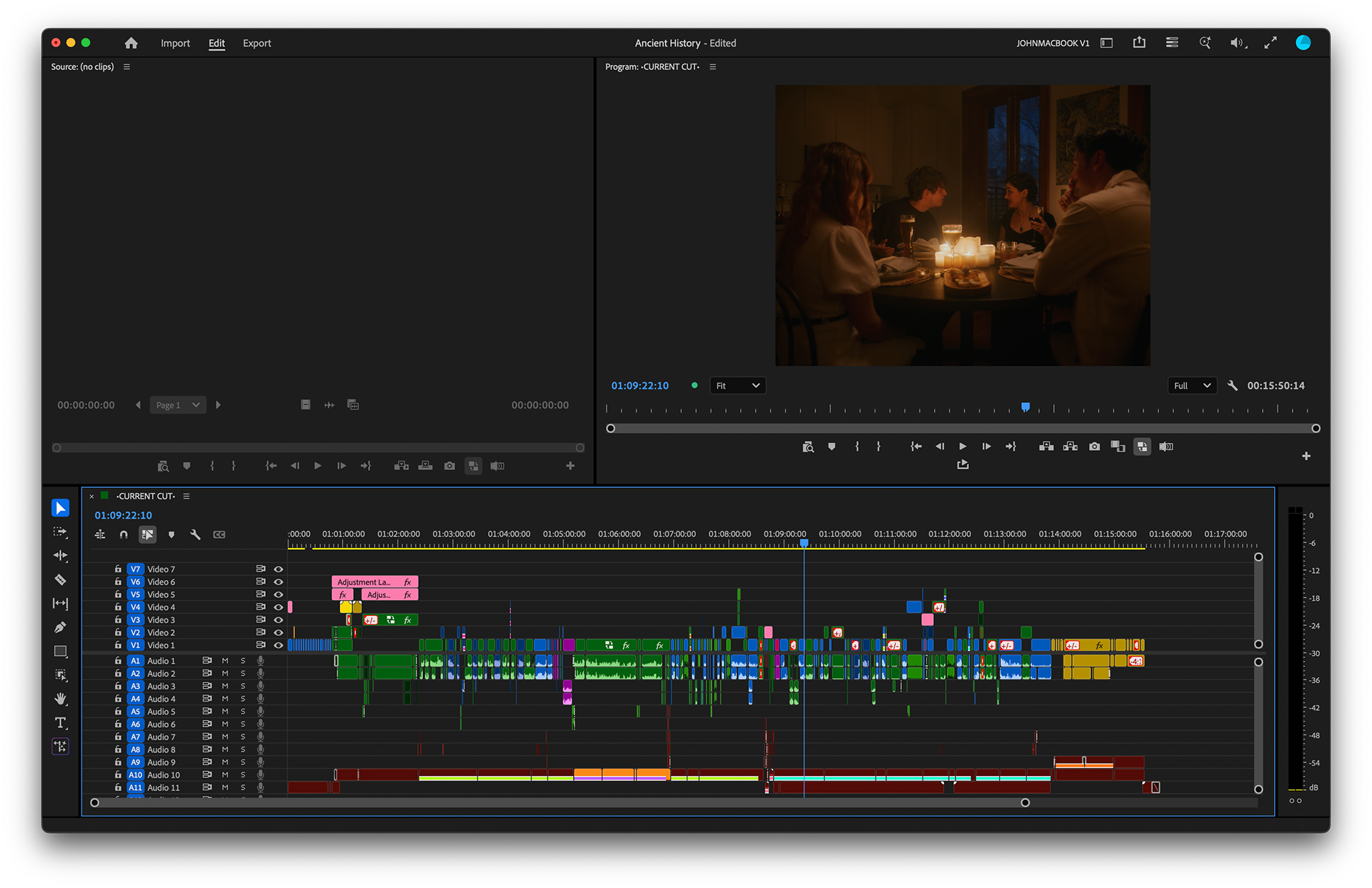Open the Full playback resolution dropdown
The height and width of the screenshot is (888, 1372).
click(x=1192, y=386)
